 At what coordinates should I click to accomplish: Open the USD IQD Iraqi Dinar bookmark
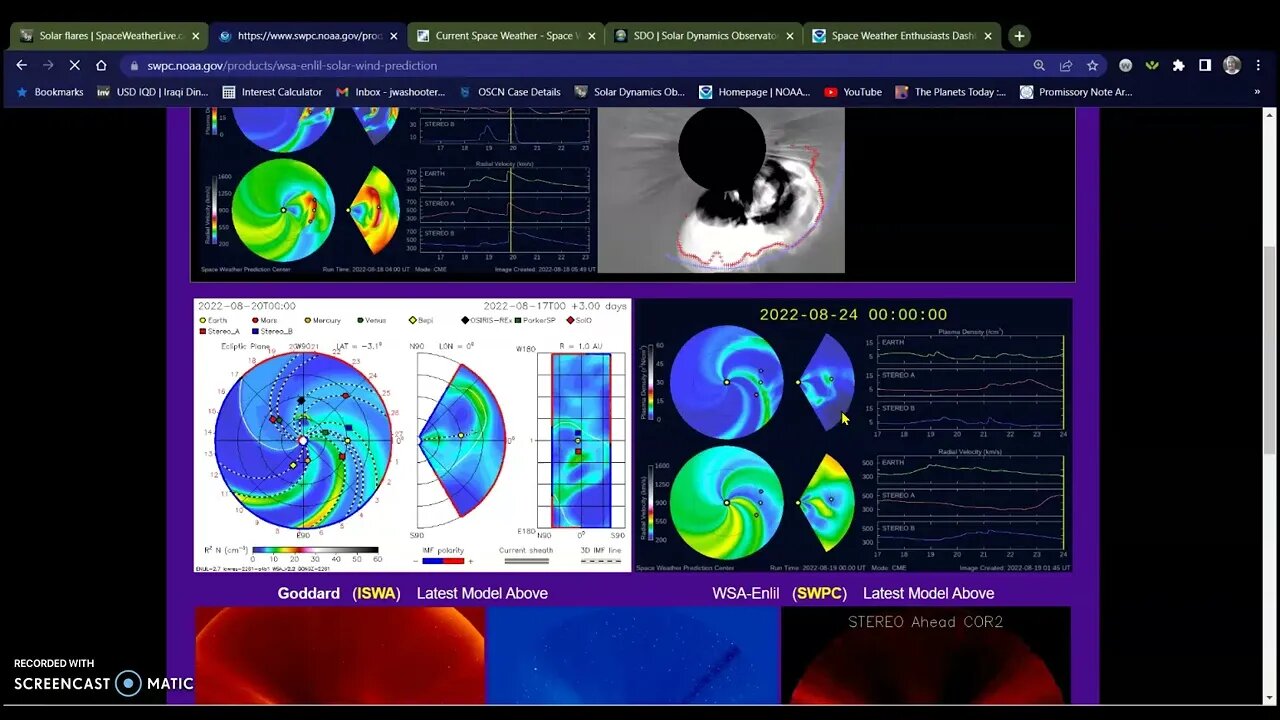[x=153, y=92]
